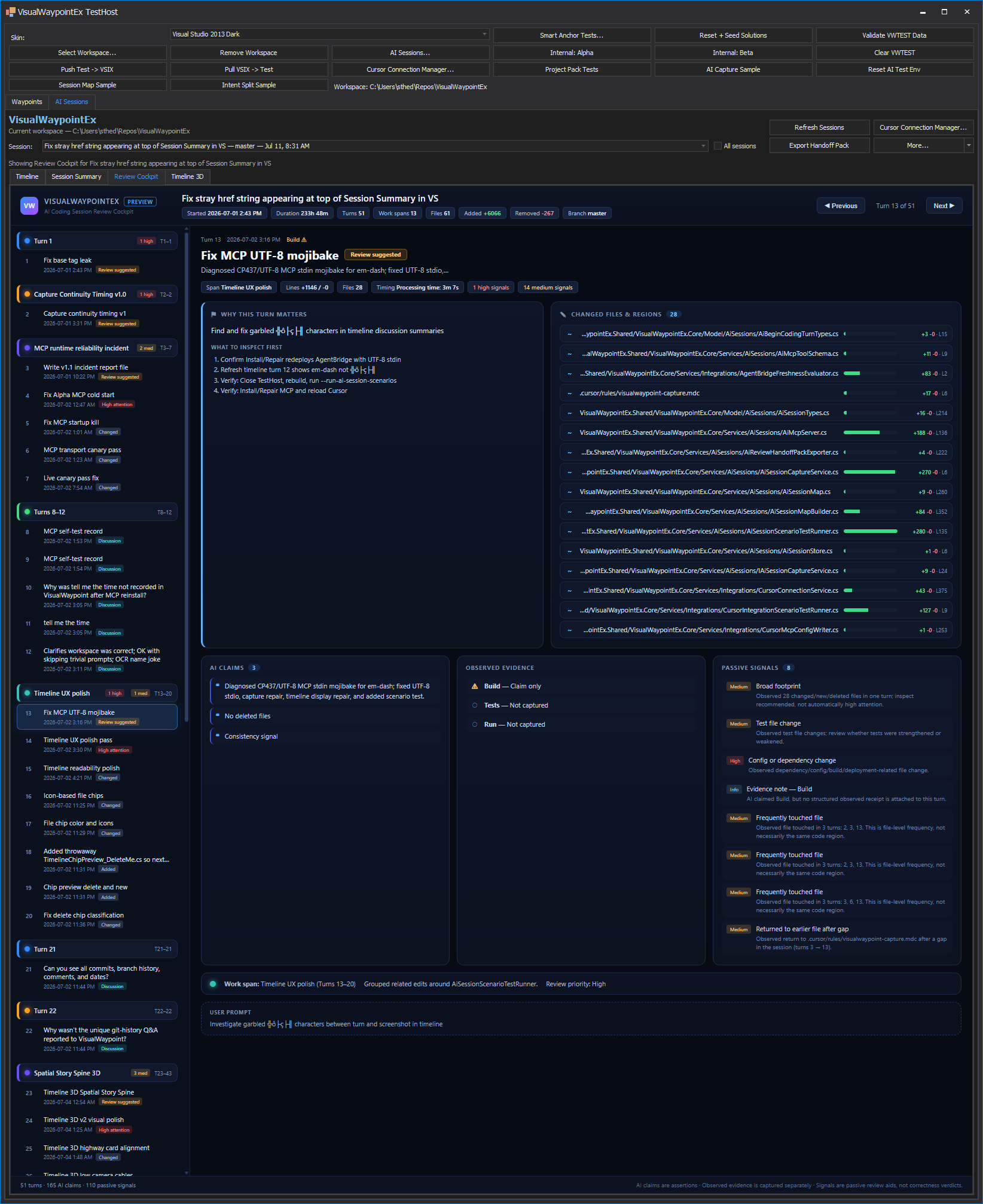Click the teal dot beside Work span: Timeline UX polish
This screenshot has height=1204, width=983.
pyautogui.click(x=213, y=984)
